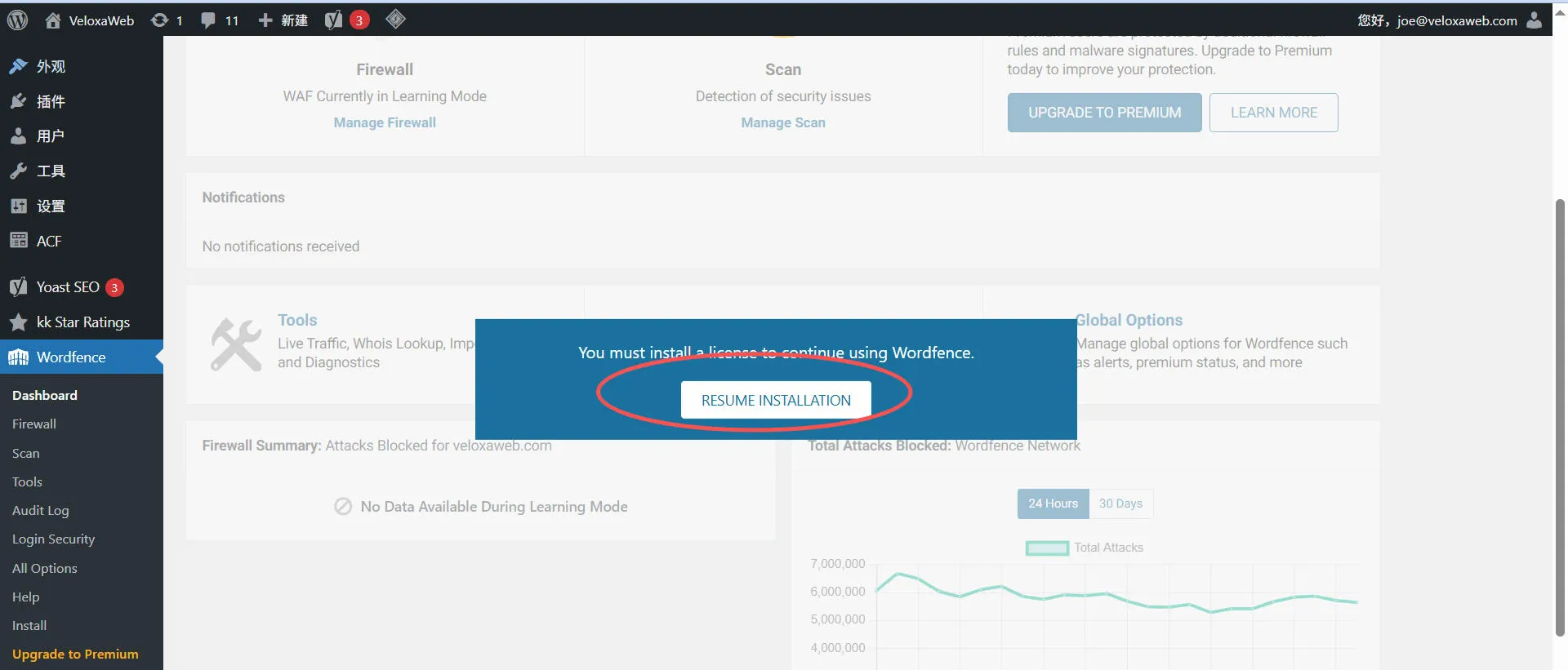This screenshot has height=670, width=1568.
Task: Click the WordPress logo in admin bar
Action: tap(17, 20)
